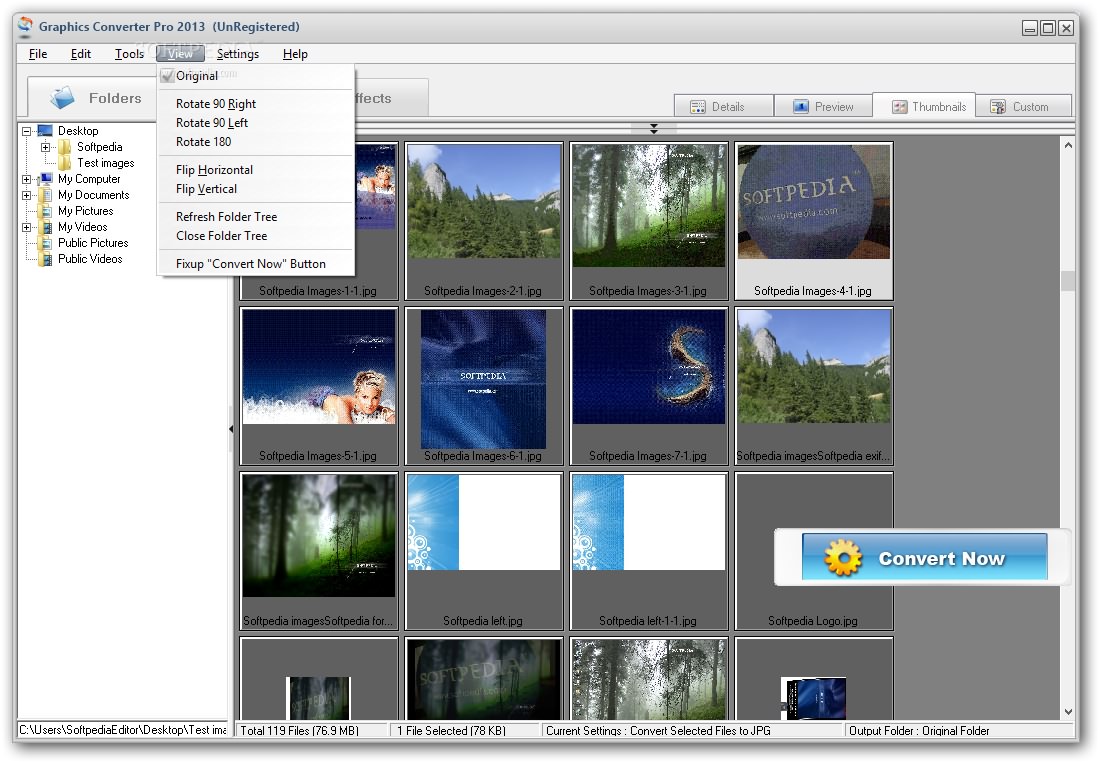Select Close Folder Tree
Screen dimensions: 1100x763
click(x=256, y=236)
